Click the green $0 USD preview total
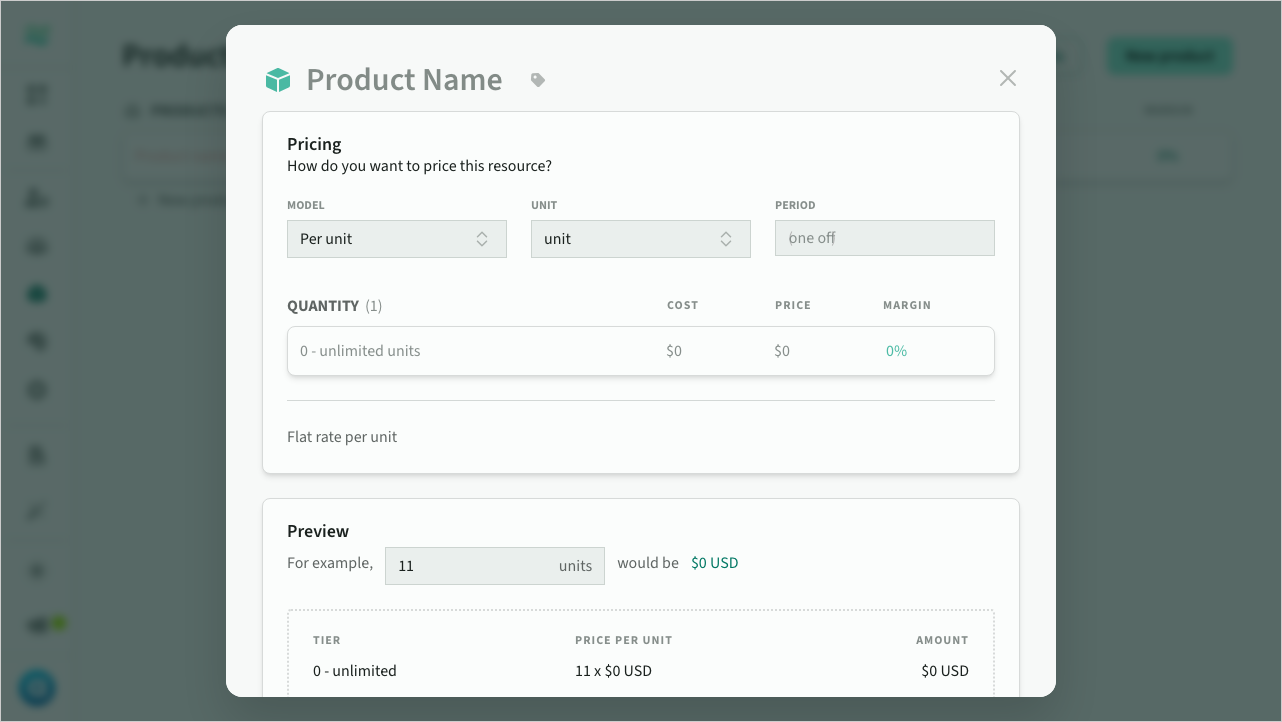Image resolution: width=1282 pixels, height=722 pixels. pos(714,563)
